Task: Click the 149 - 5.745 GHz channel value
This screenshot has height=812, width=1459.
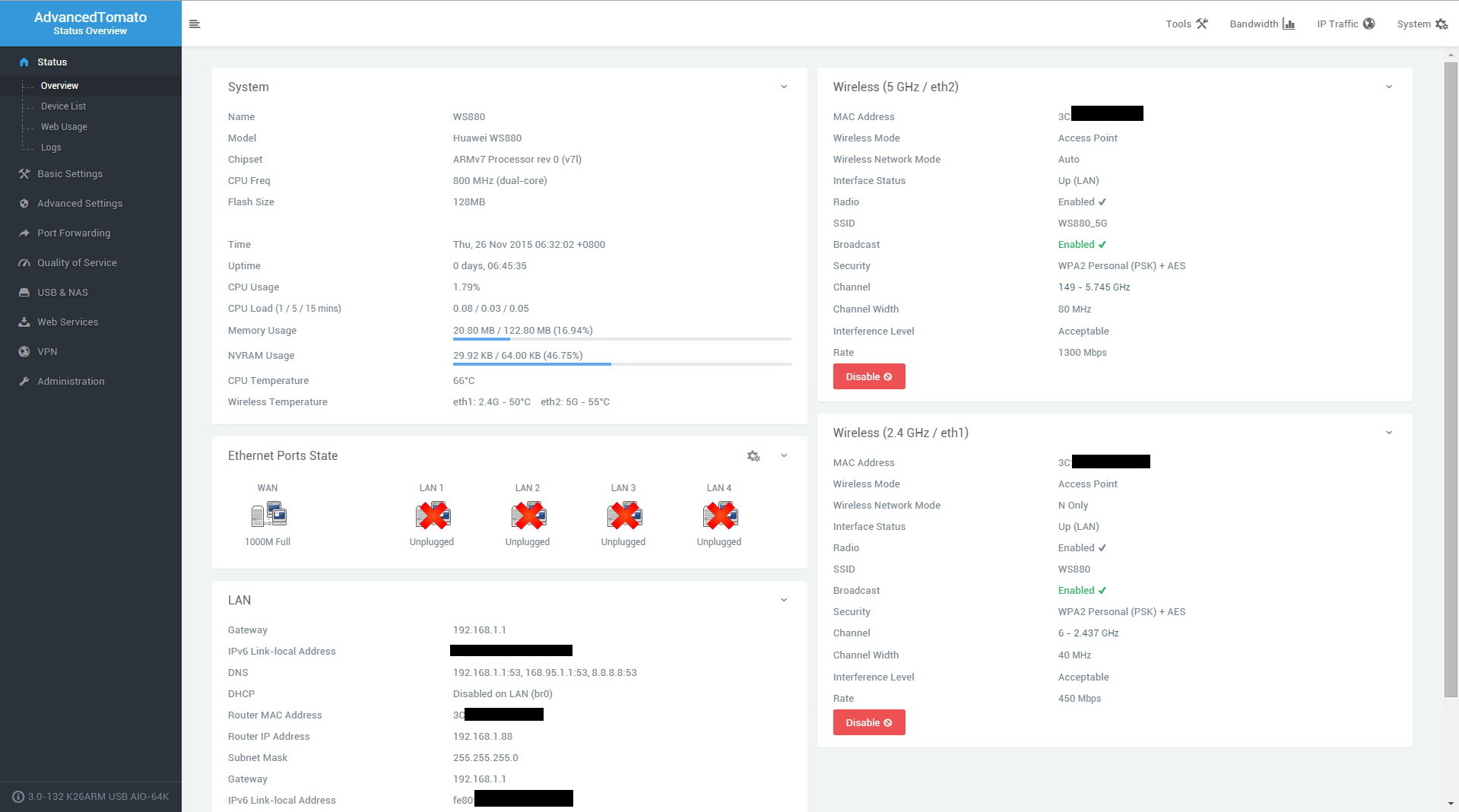Action: tap(1094, 287)
